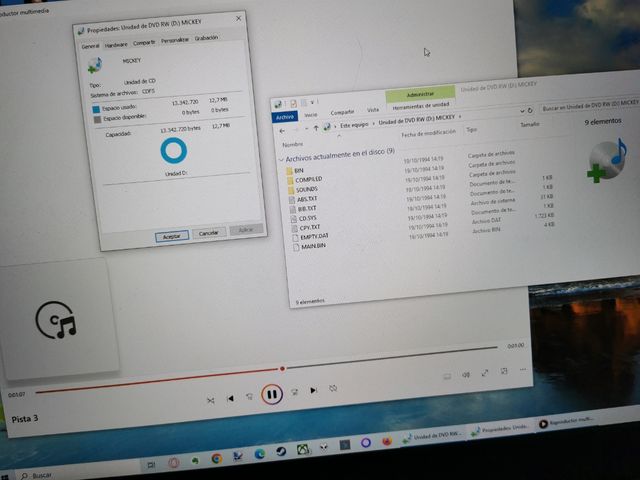
Task: Select the SOUNDS folder
Action: 307,189
